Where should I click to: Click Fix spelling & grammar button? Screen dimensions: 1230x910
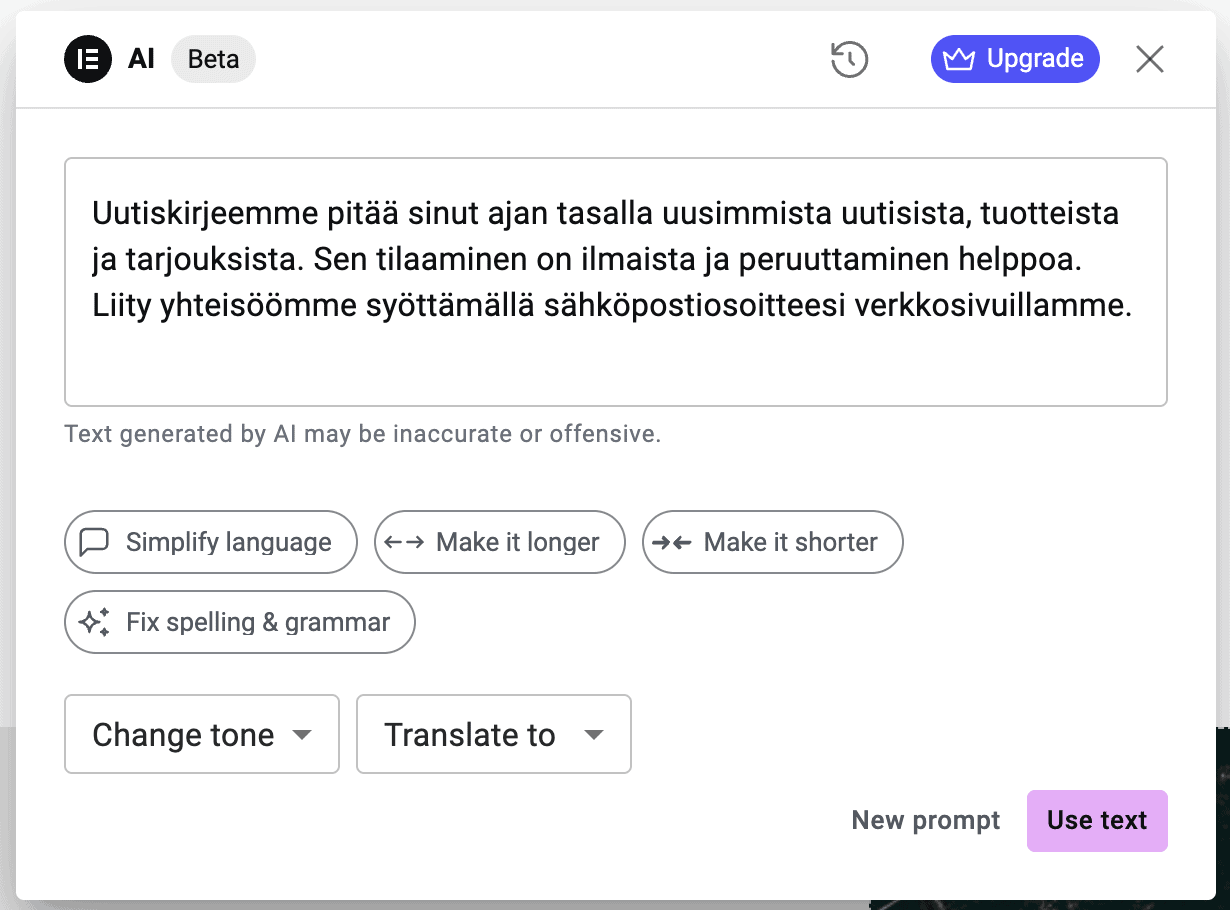(x=240, y=622)
